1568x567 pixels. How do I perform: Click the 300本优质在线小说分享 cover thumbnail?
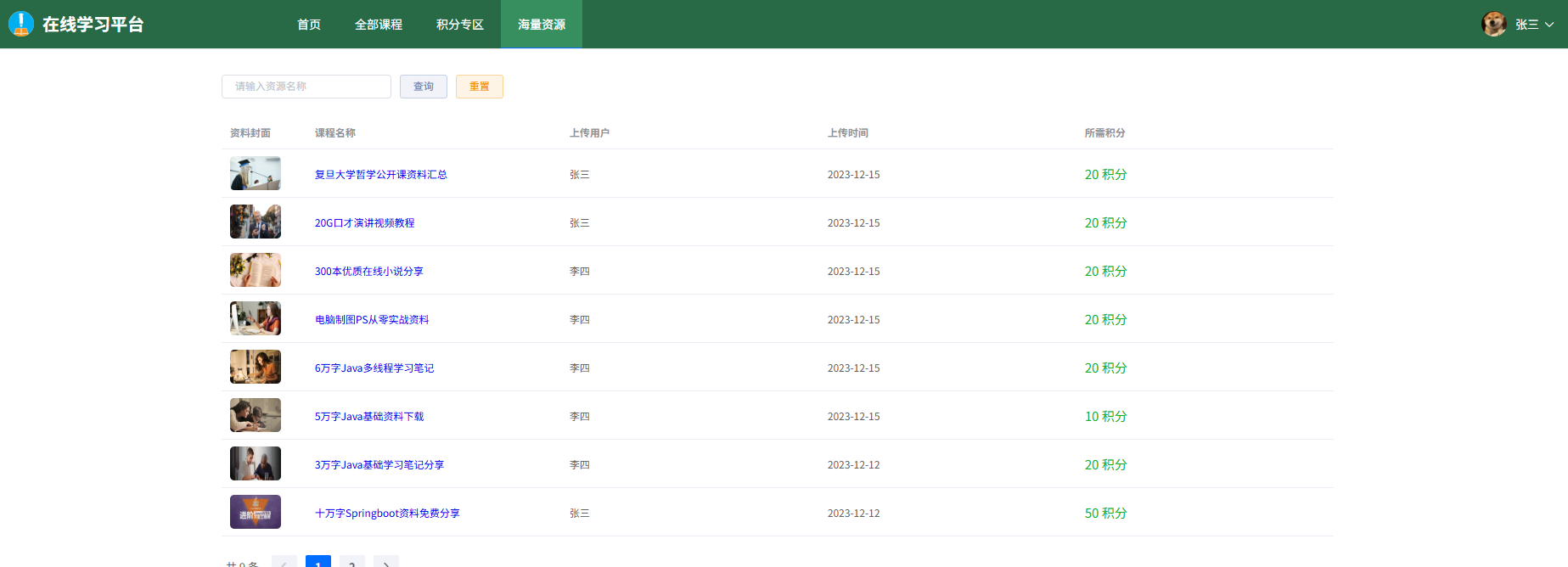(256, 270)
